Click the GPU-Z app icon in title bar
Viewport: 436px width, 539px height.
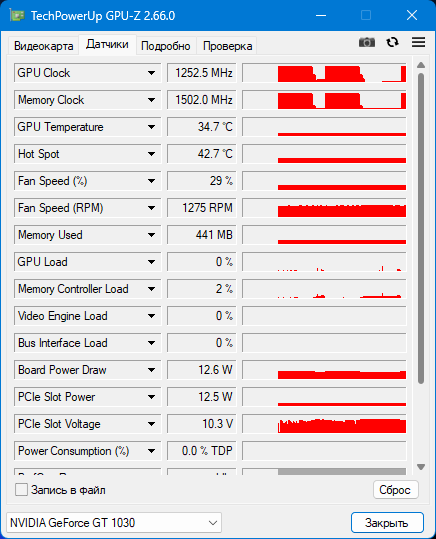point(17,15)
